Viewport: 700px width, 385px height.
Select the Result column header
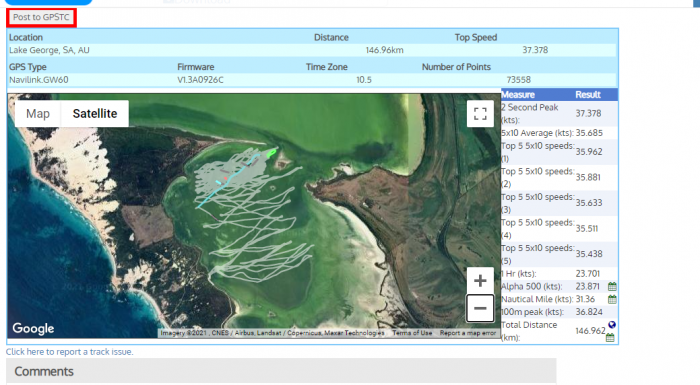pyautogui.click(x=588, y=95)
